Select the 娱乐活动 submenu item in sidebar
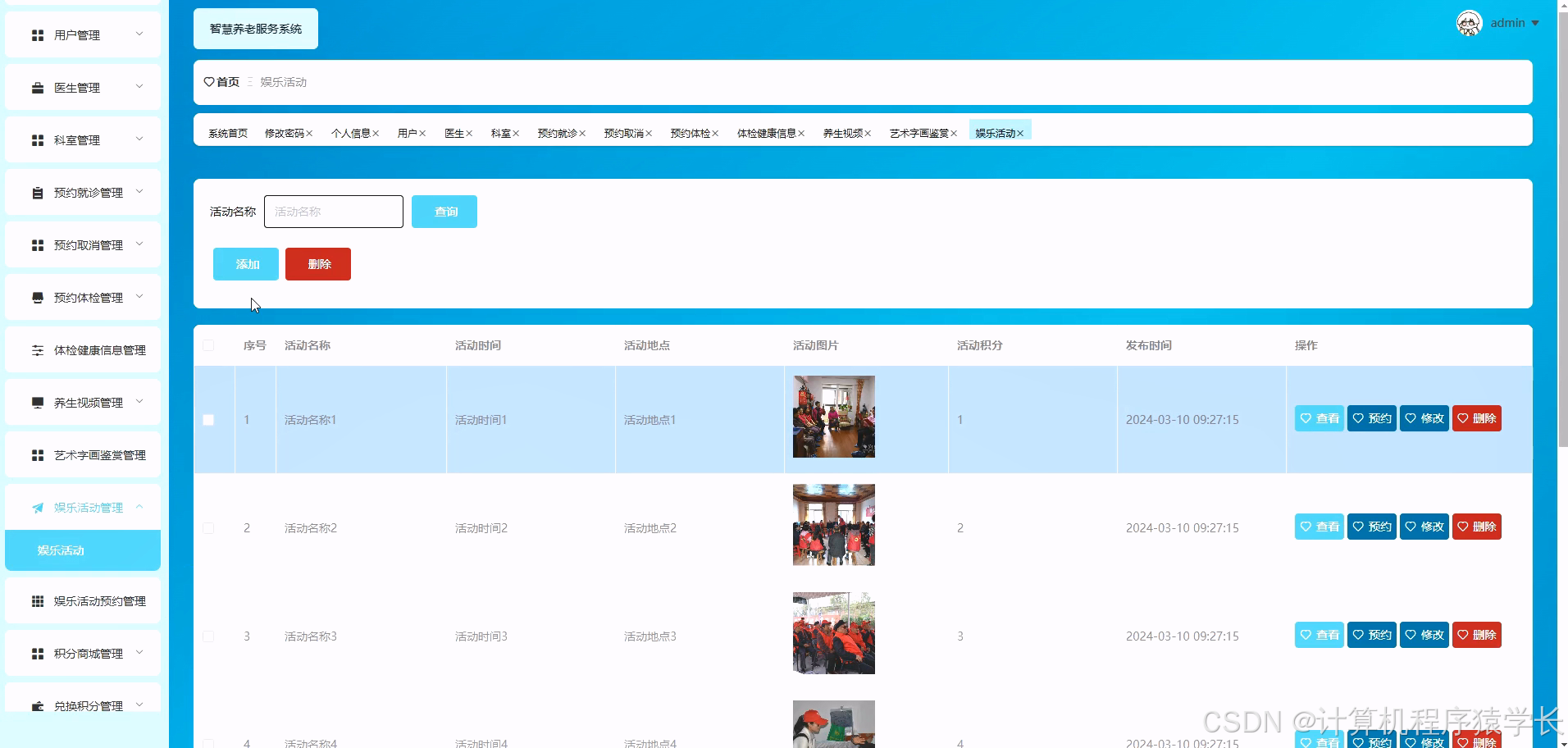1568x748 pixels. pos(83,550)
